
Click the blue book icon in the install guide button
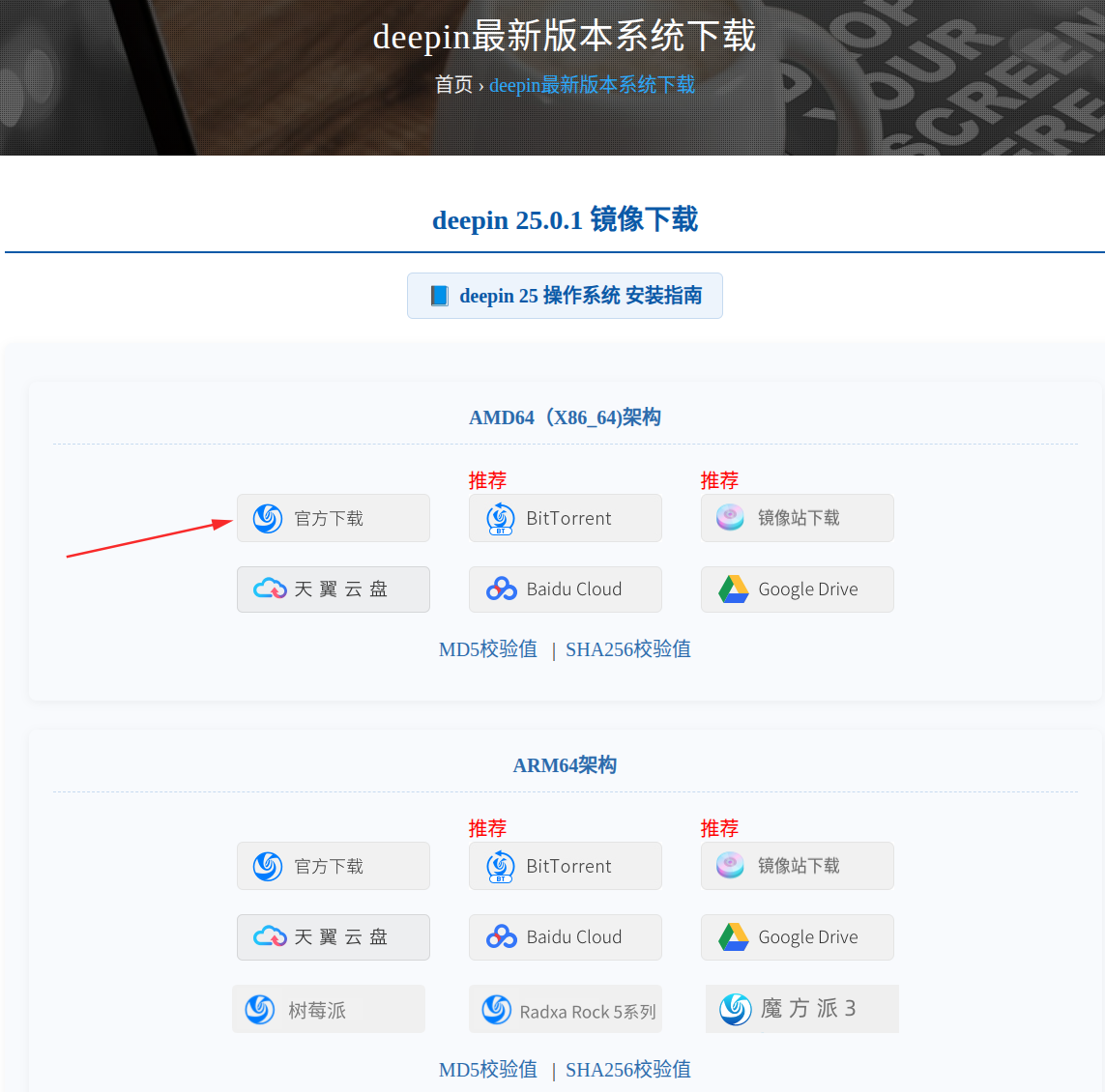pyautogui.click(x=439, y=295)
